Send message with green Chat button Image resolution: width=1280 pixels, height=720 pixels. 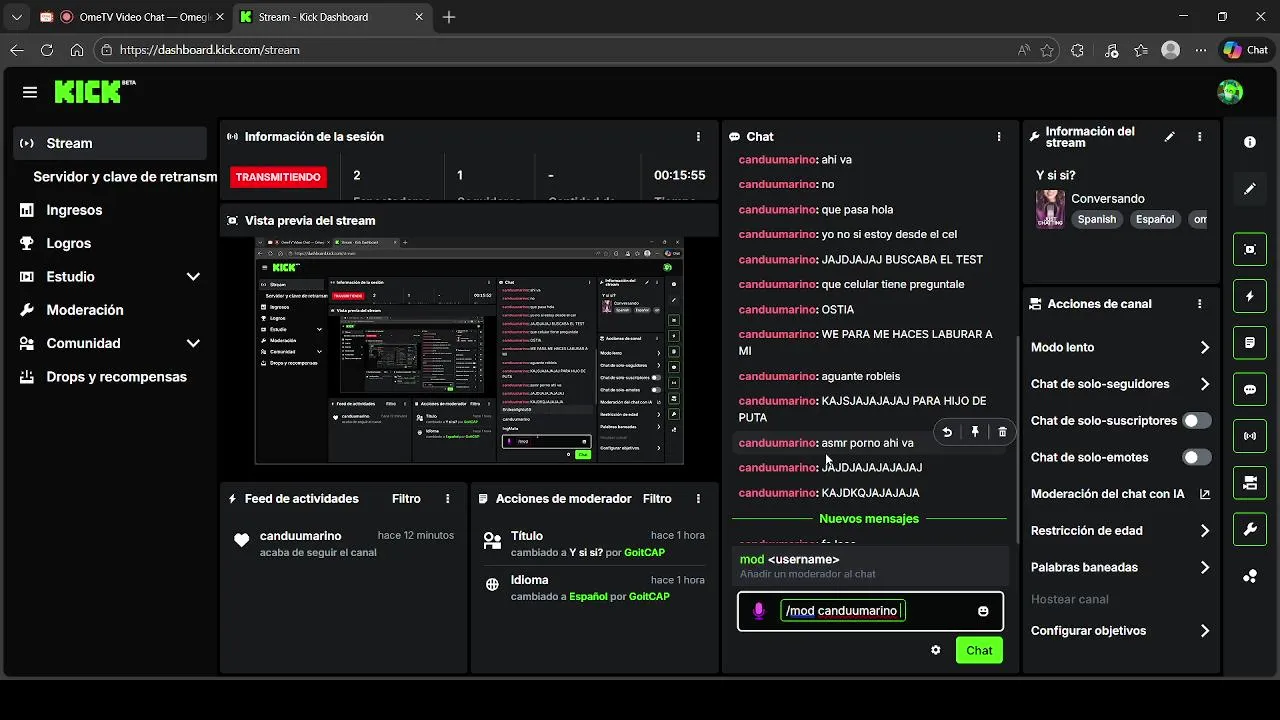[979, 650]
